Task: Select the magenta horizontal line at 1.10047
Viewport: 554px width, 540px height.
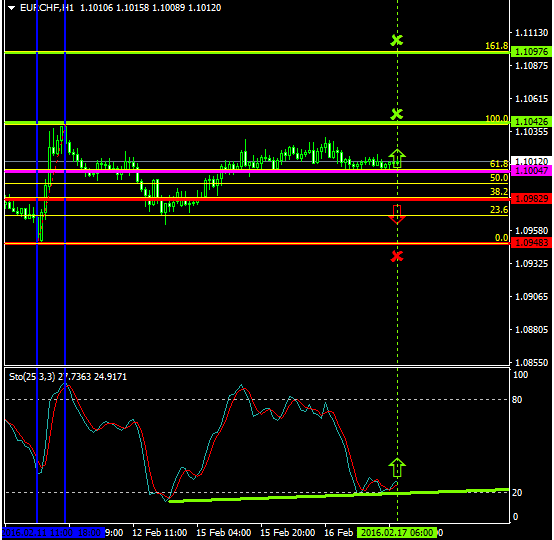Action: coord(257,171)
